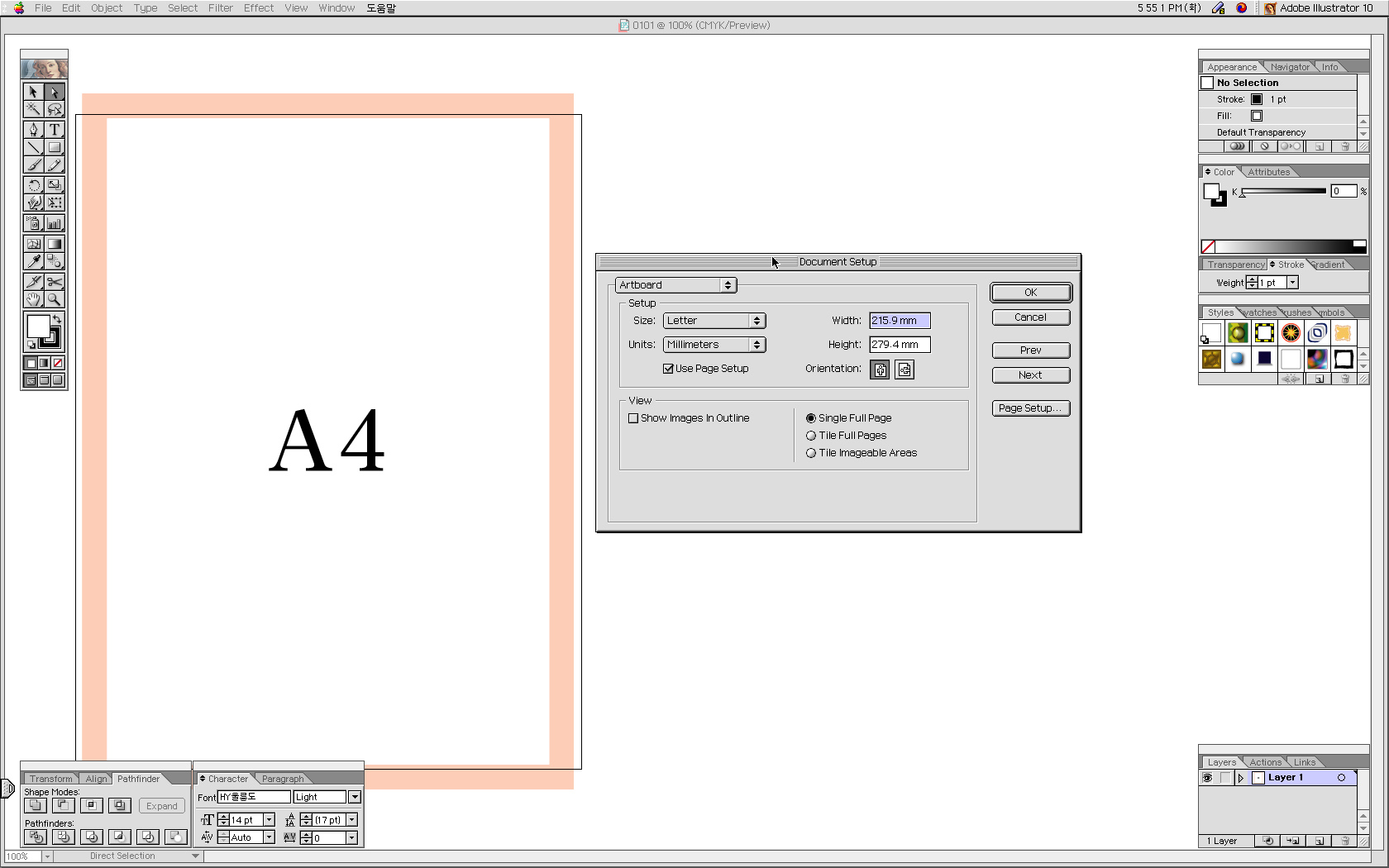1389x868 pixels.
Task: Click the Height input field
Action: click(x=900, y=345)
